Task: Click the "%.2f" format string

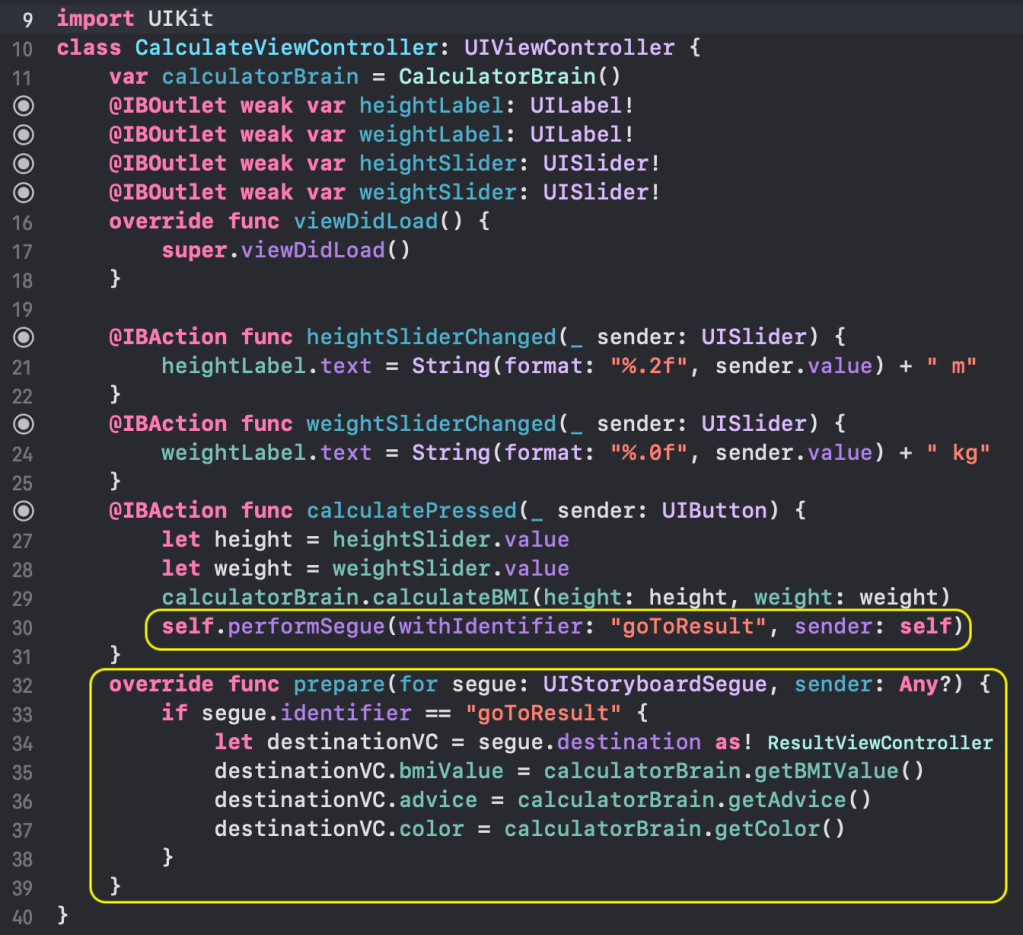Action: [x=649, y=366]
